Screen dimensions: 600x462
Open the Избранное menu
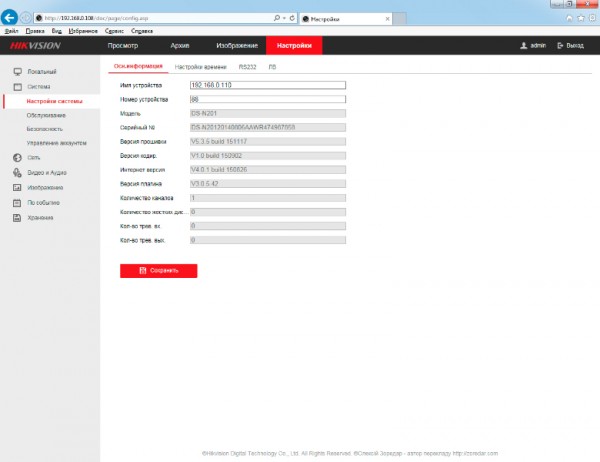[83, 31]
